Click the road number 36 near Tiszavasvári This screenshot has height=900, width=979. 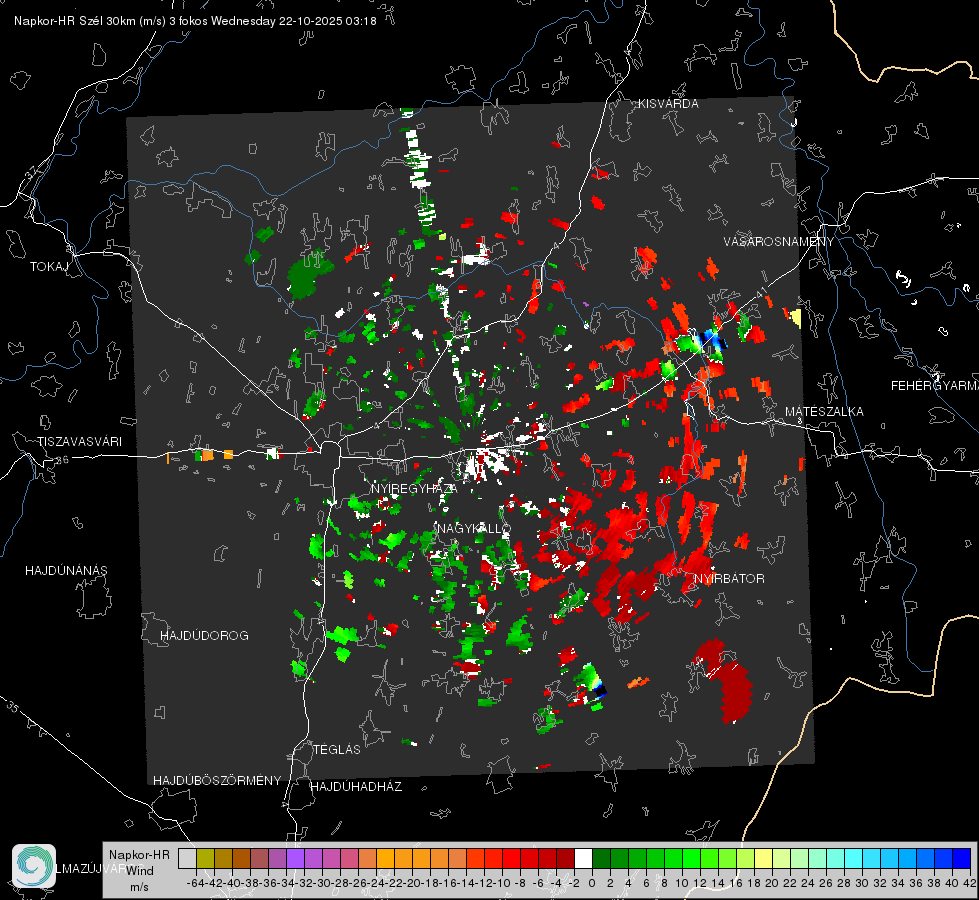point(62,460)
